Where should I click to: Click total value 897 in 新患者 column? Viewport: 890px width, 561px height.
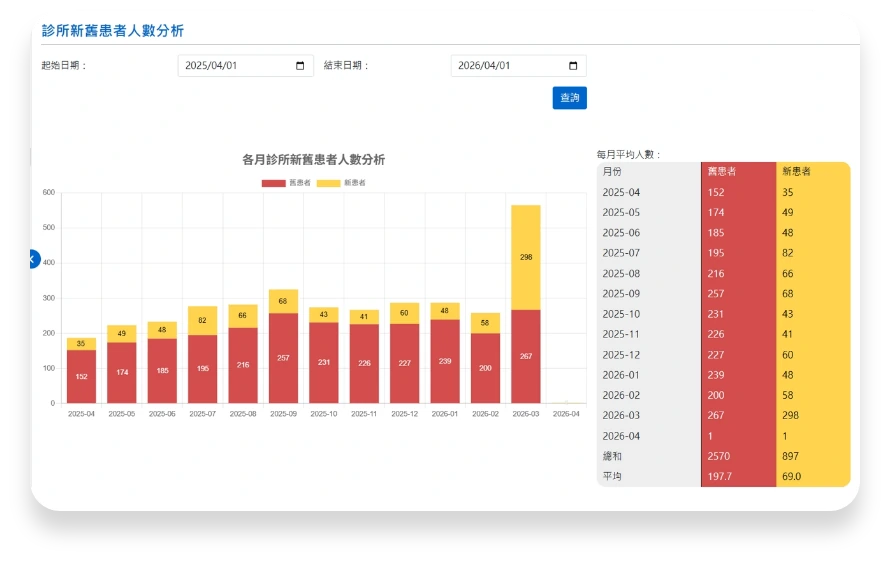790,457
